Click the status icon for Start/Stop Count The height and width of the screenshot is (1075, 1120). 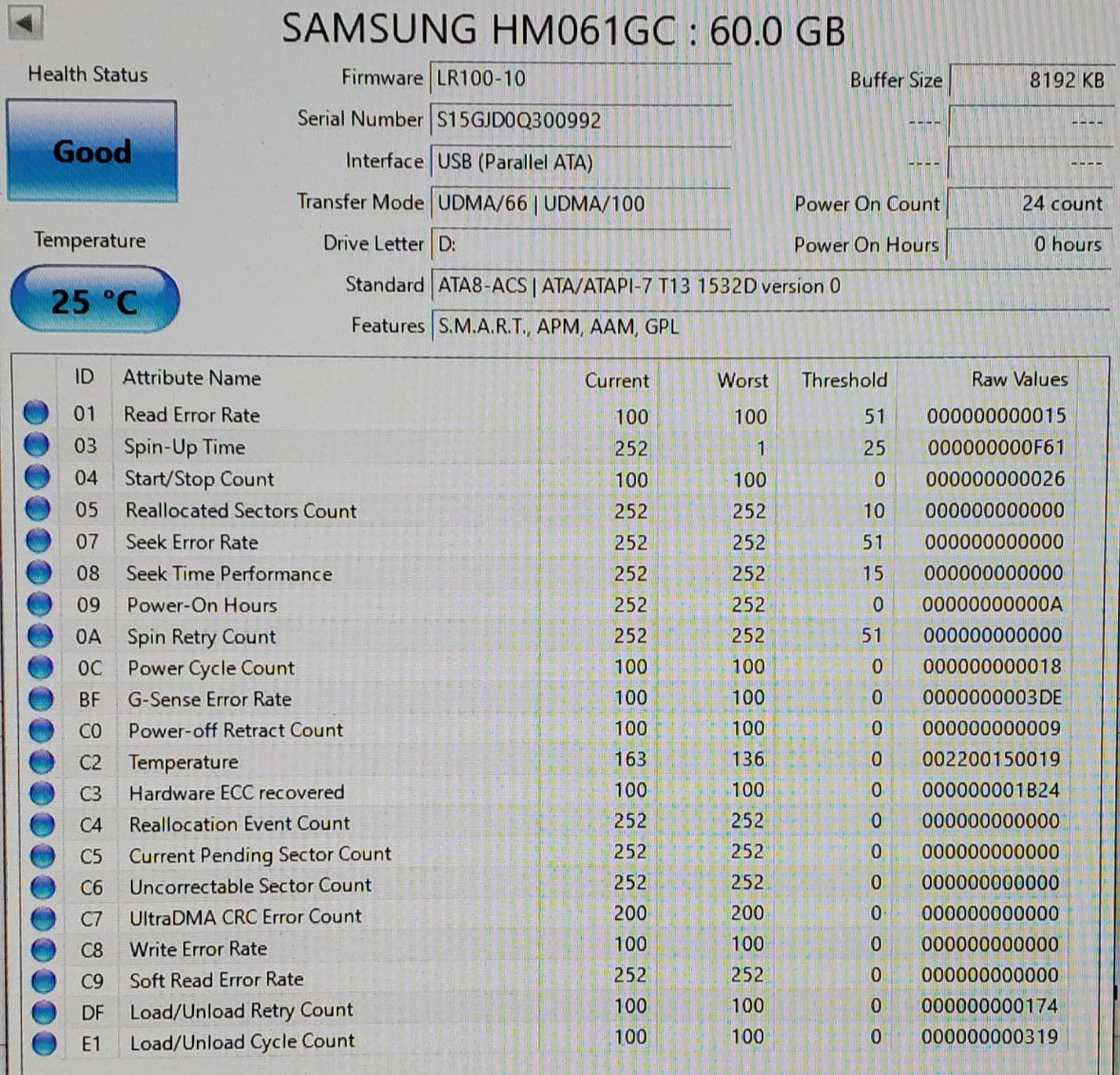click(x=37, y=476)
